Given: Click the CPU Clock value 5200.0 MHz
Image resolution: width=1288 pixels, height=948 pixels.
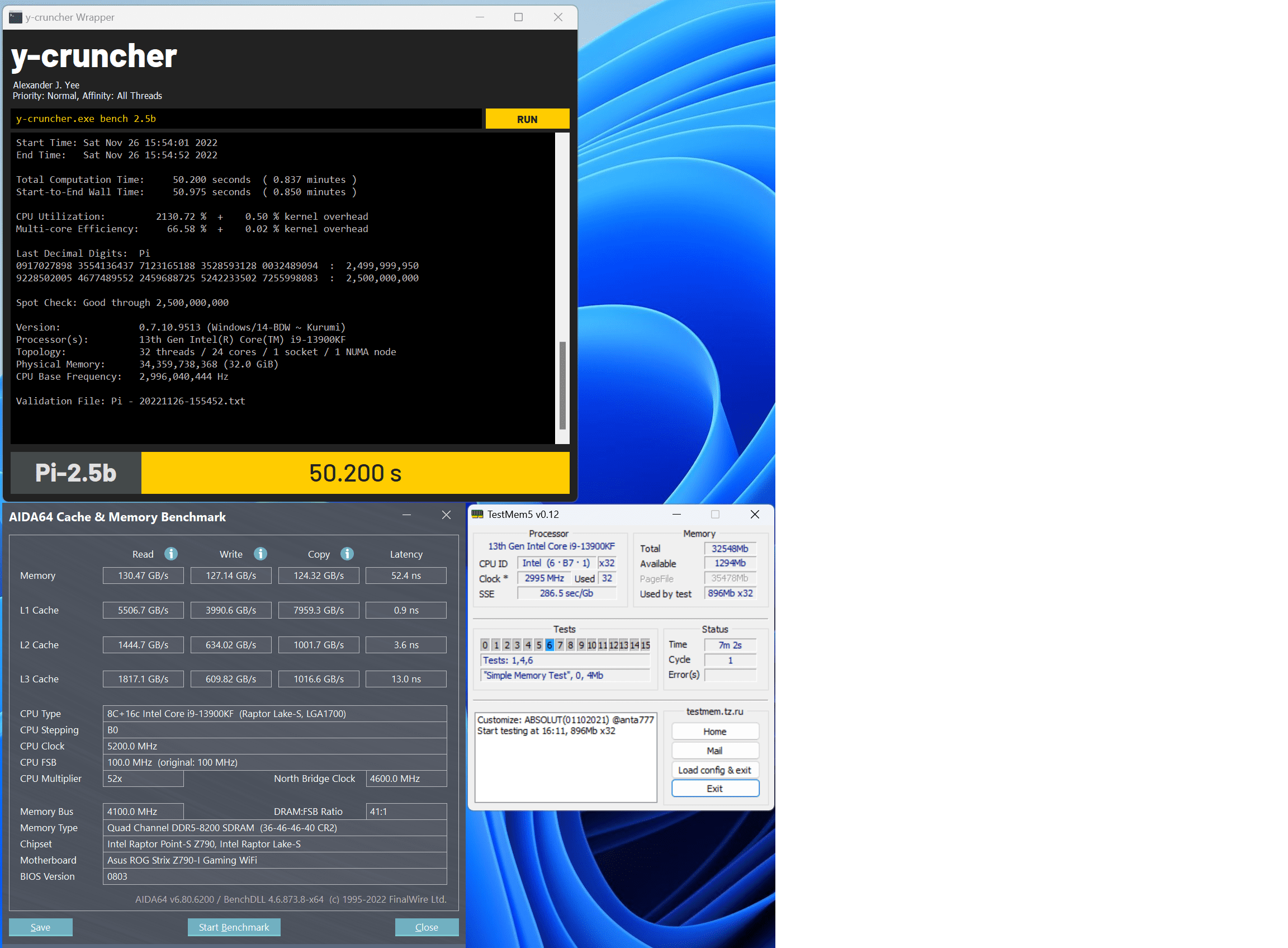Looking at the screenshot, I should point(274,746).
